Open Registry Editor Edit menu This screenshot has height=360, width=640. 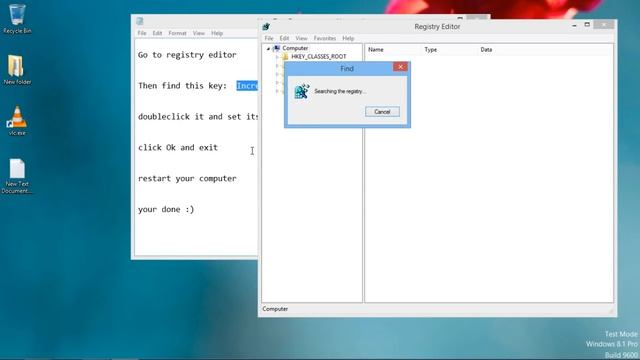(x=284, y=38)
